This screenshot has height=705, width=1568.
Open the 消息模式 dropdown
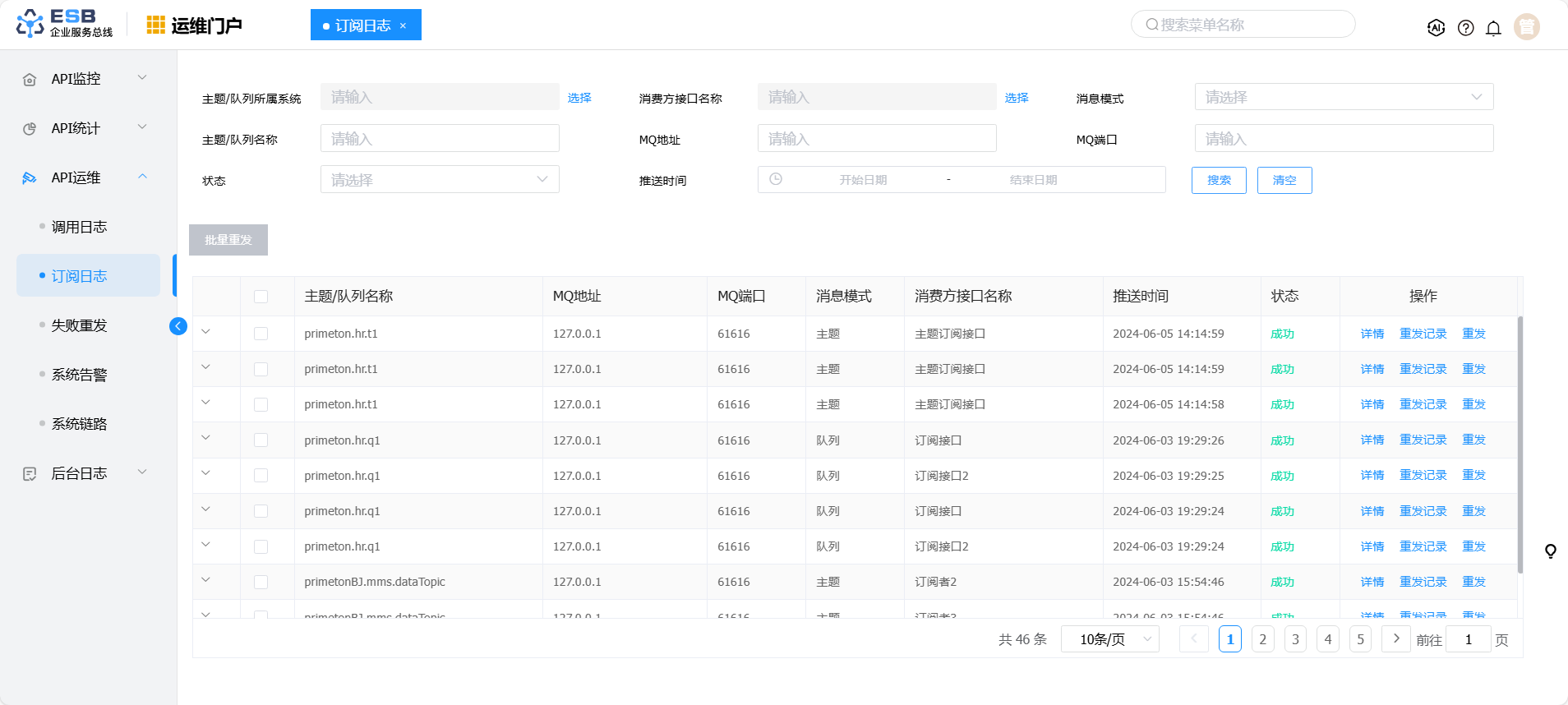point(1343,97)
